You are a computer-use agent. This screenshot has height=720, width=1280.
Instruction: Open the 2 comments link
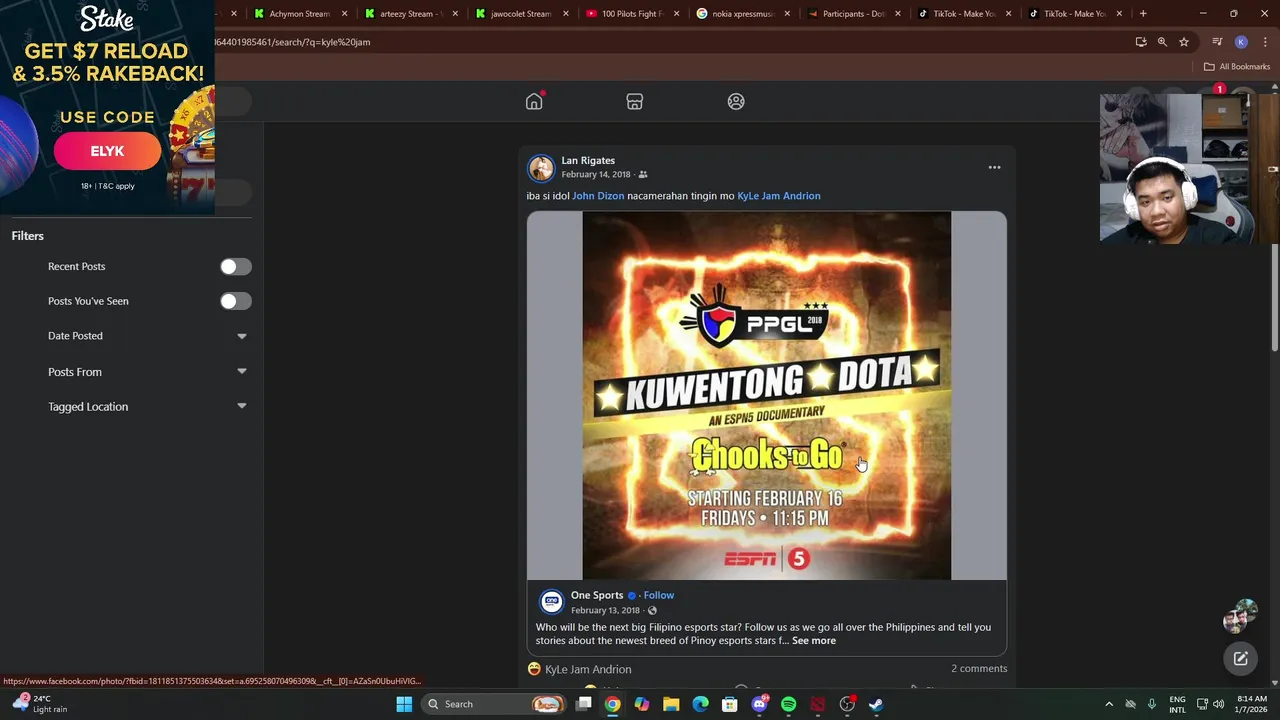click(x=979, y=668)
